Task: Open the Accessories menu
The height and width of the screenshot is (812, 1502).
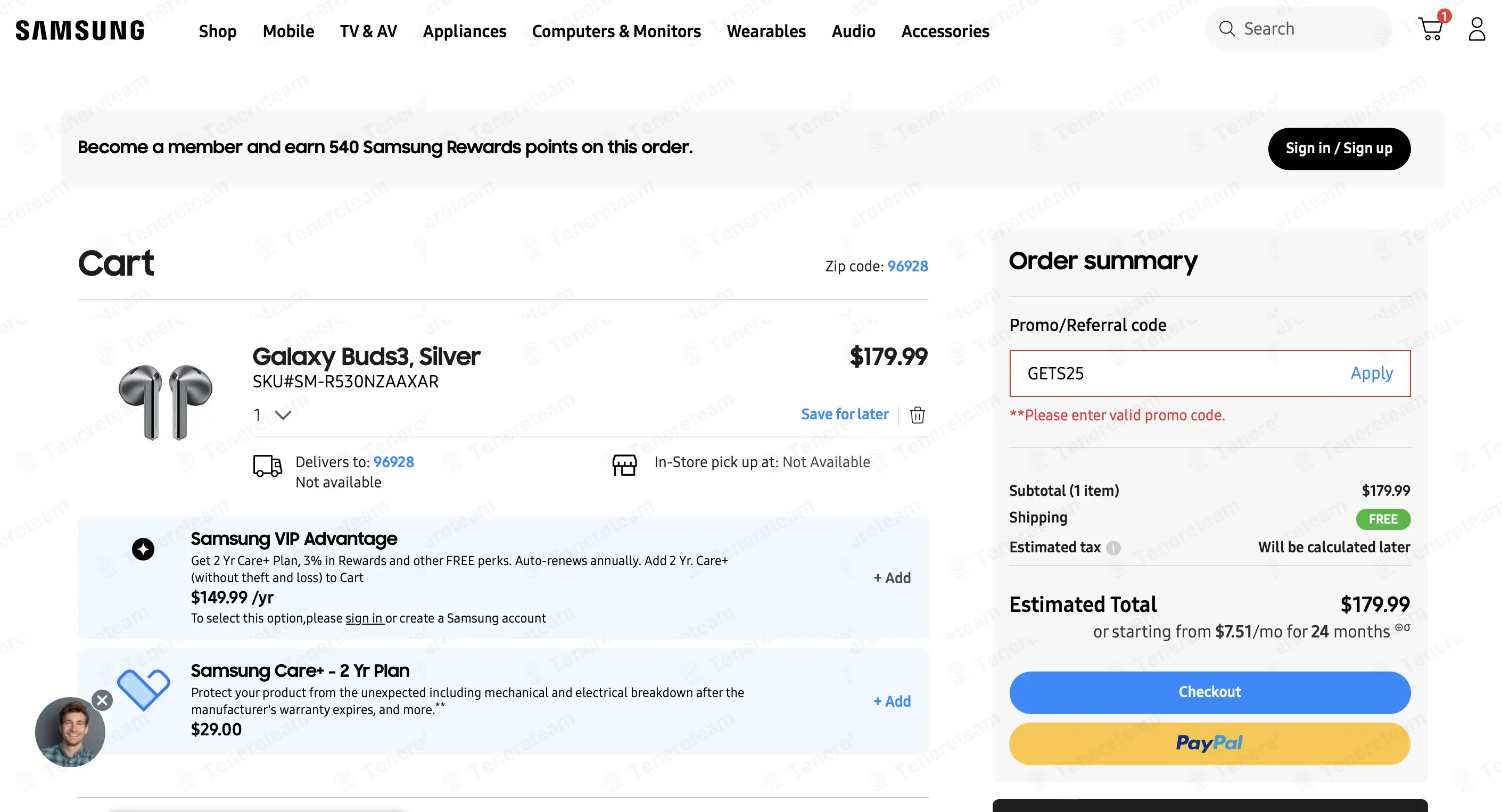Action: [x=945, y=31]
